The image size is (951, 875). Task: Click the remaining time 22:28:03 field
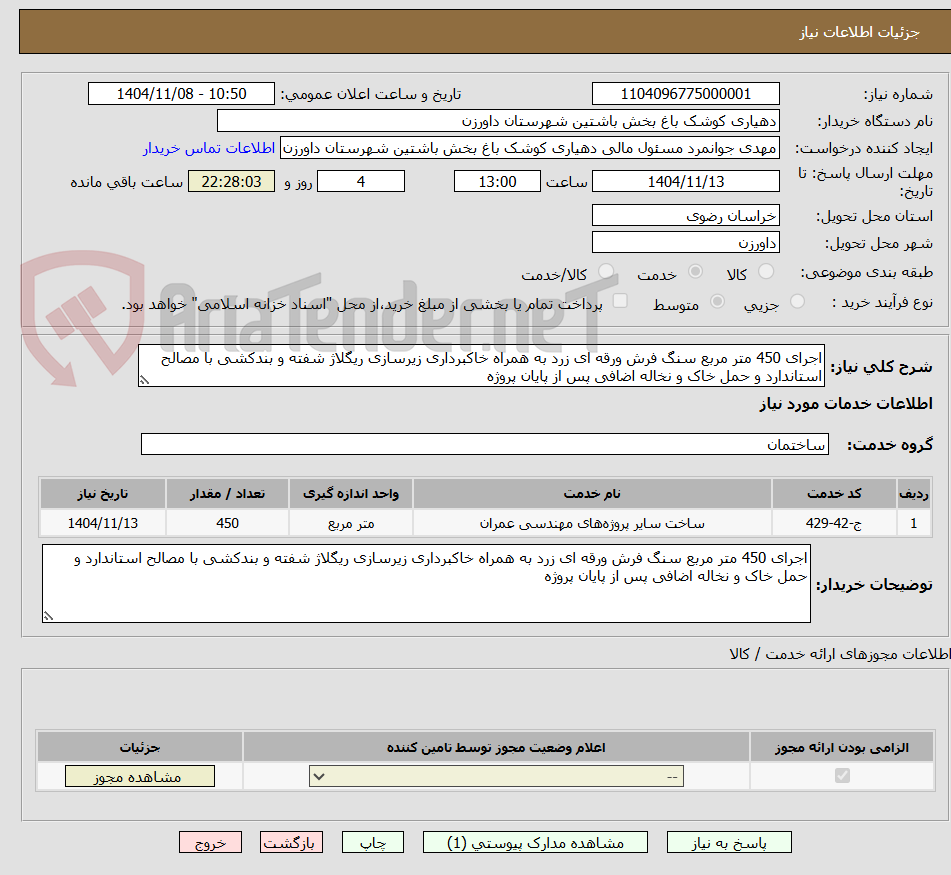(x=231, y=181)
